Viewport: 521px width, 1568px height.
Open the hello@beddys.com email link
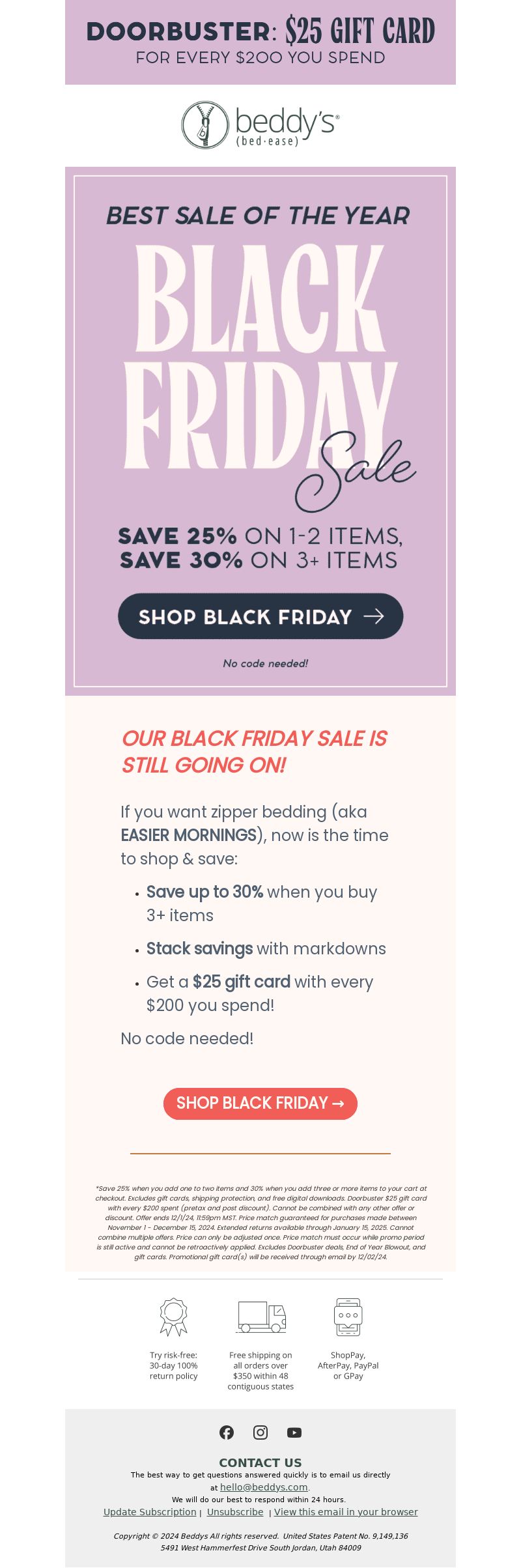(264, 1487)
